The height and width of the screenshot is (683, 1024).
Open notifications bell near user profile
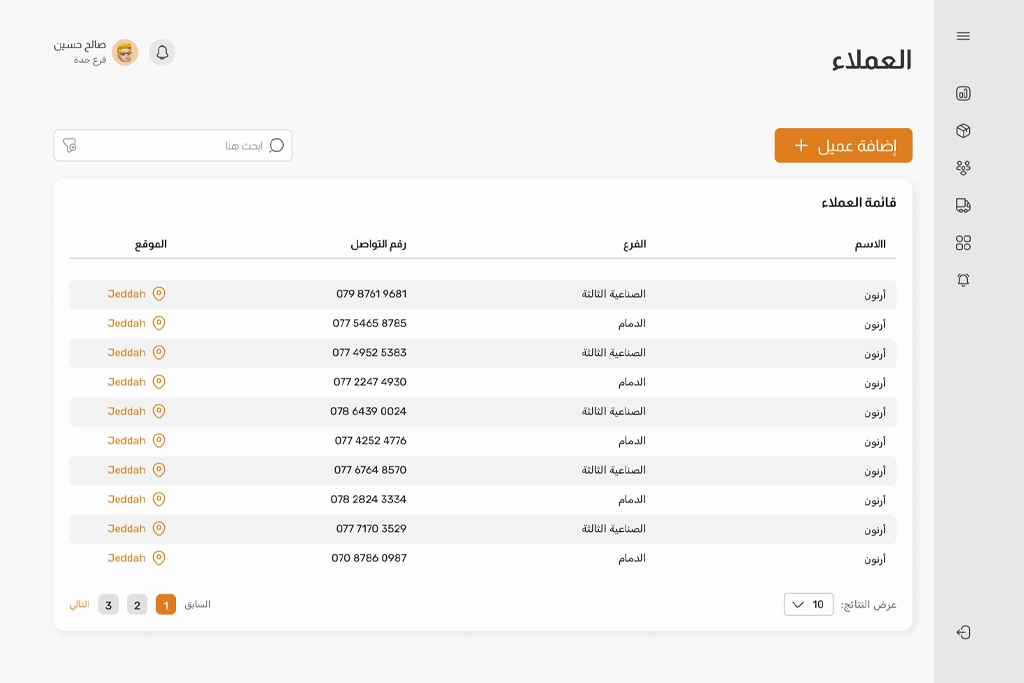tap(162, 53)
